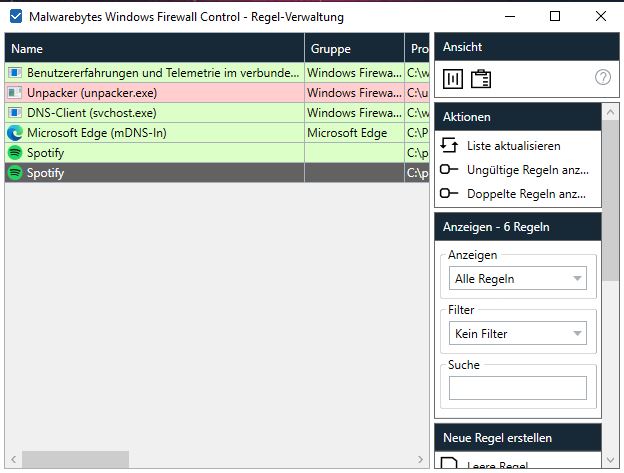The height and width of the screenshot is (473, 624).
Task: Click the Aktionen panel header
Action: tap(518, 117)
